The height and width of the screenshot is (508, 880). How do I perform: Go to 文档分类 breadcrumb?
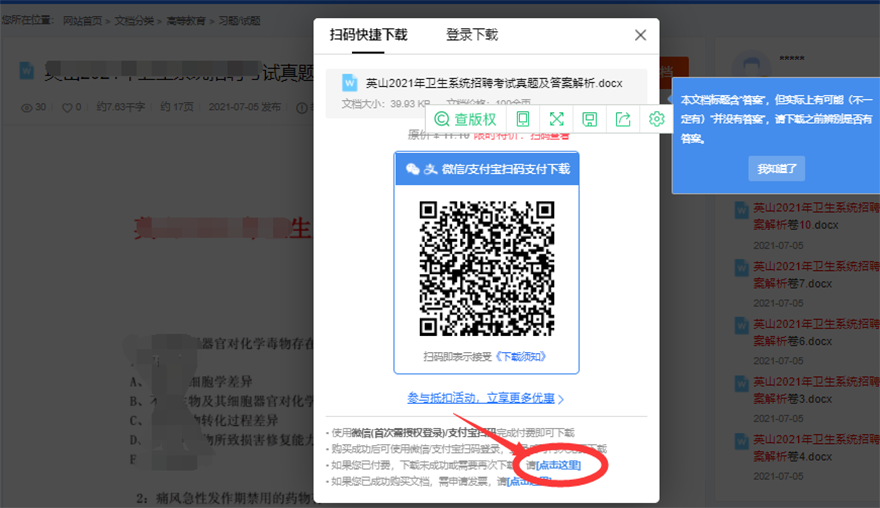pyautogui.click(x=134, y=21)
